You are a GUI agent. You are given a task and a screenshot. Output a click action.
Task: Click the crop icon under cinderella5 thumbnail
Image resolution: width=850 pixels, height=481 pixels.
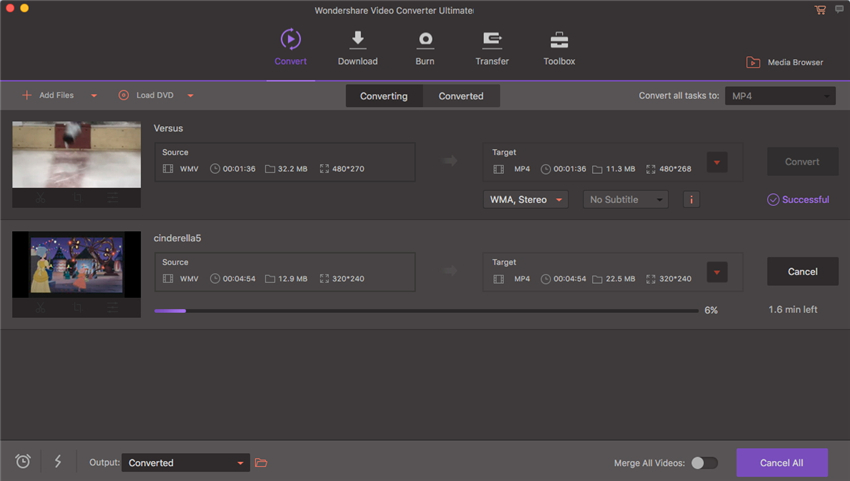(77, 308)
